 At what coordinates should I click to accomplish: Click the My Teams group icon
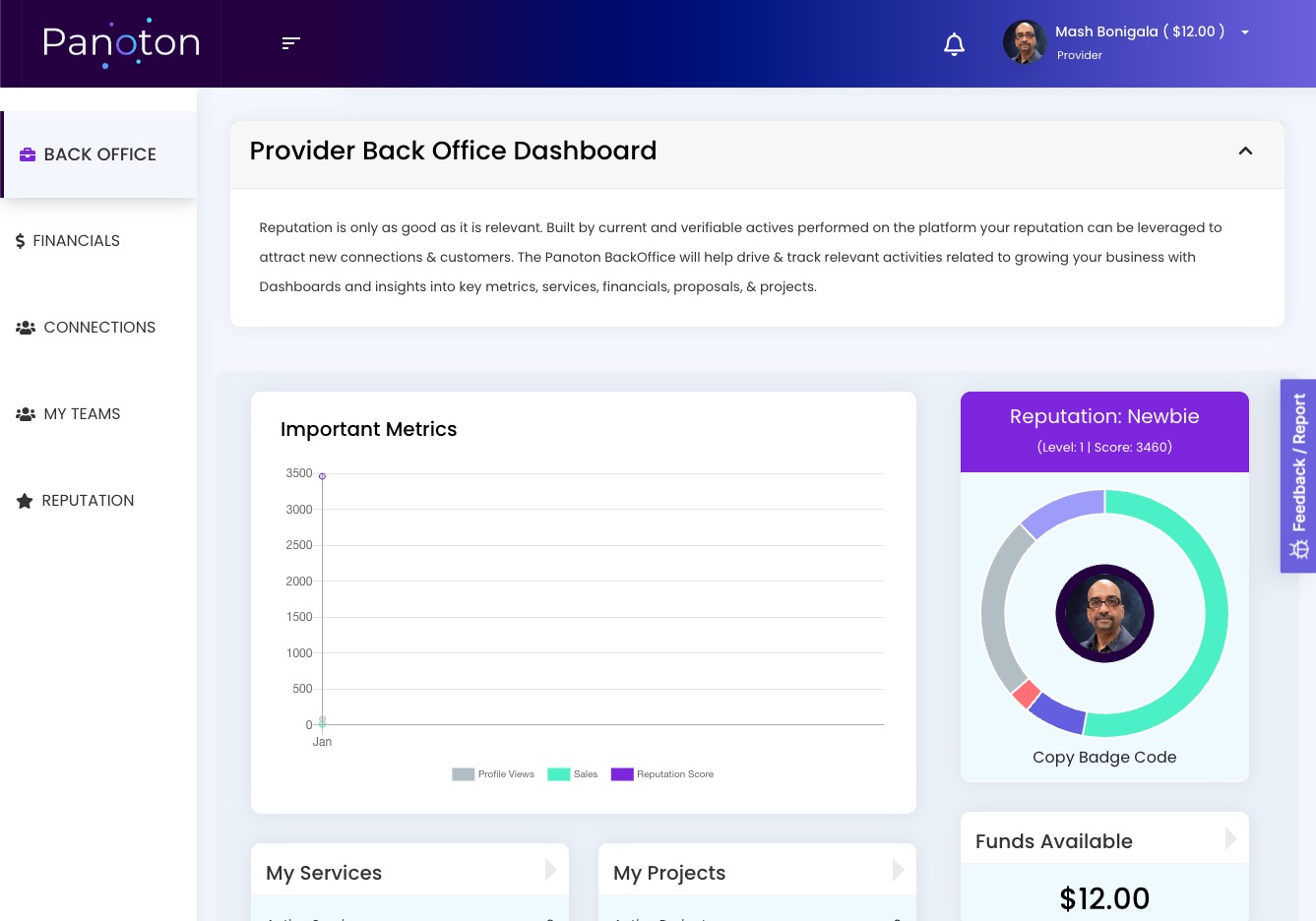pyautogui.click(x=26, y=414)
